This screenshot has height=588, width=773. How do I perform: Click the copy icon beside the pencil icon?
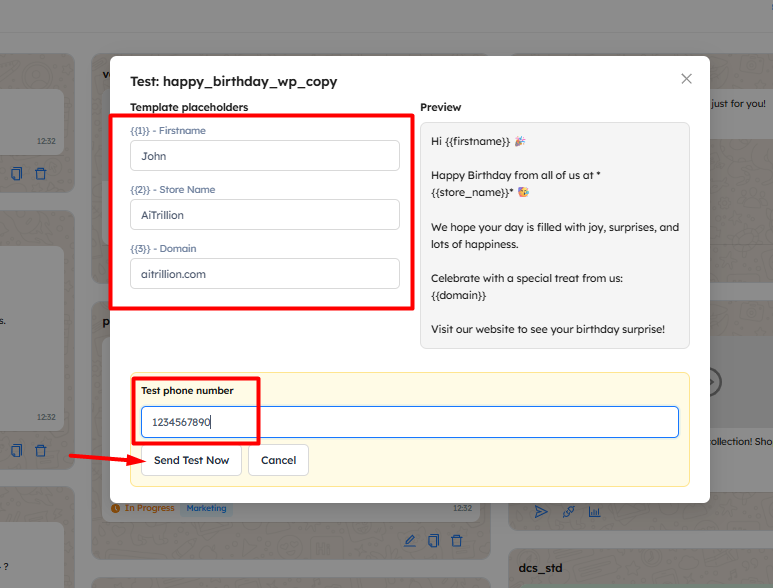(x=433, y=541)
